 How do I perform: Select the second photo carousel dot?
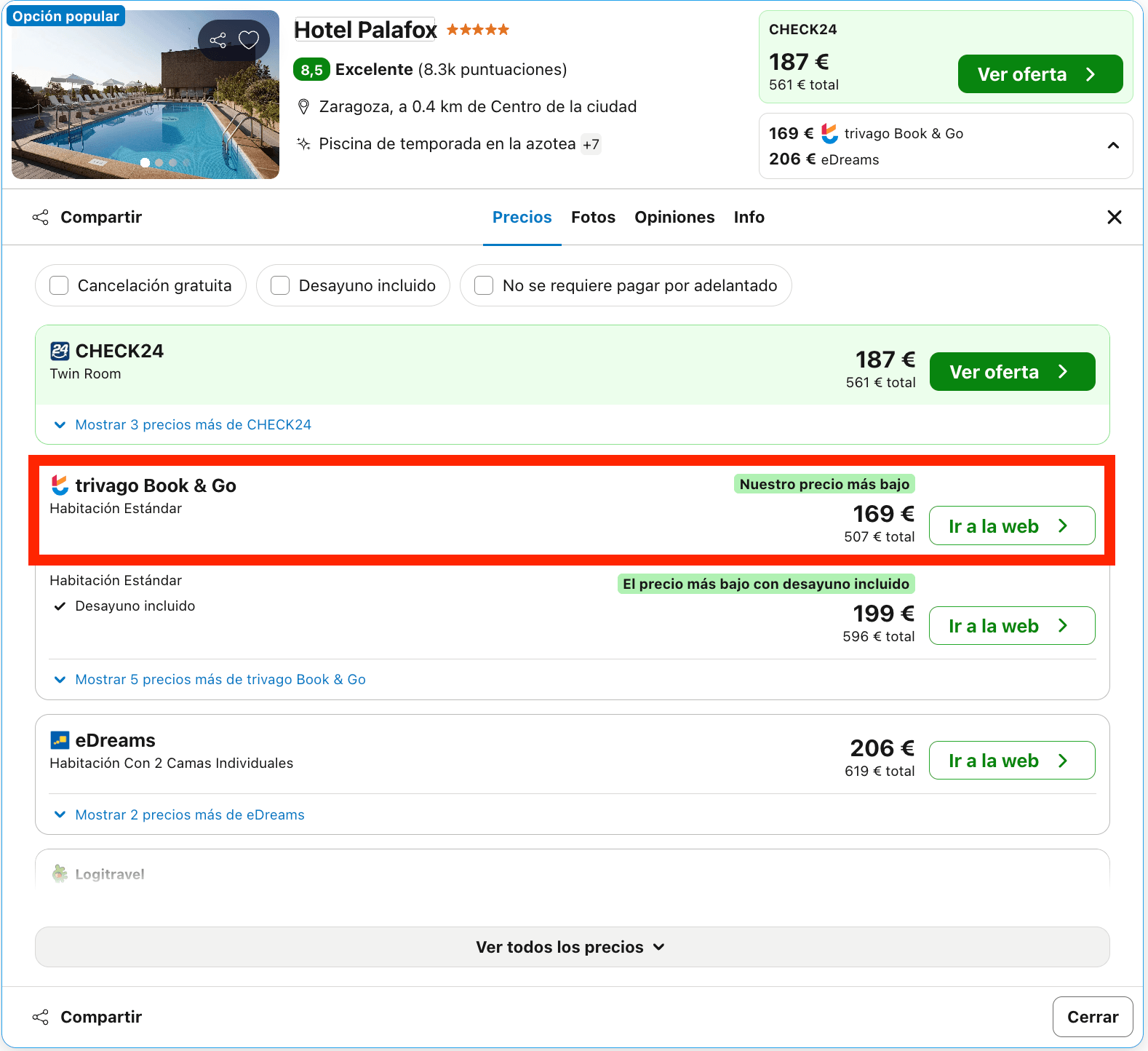(x=159, y=162)
